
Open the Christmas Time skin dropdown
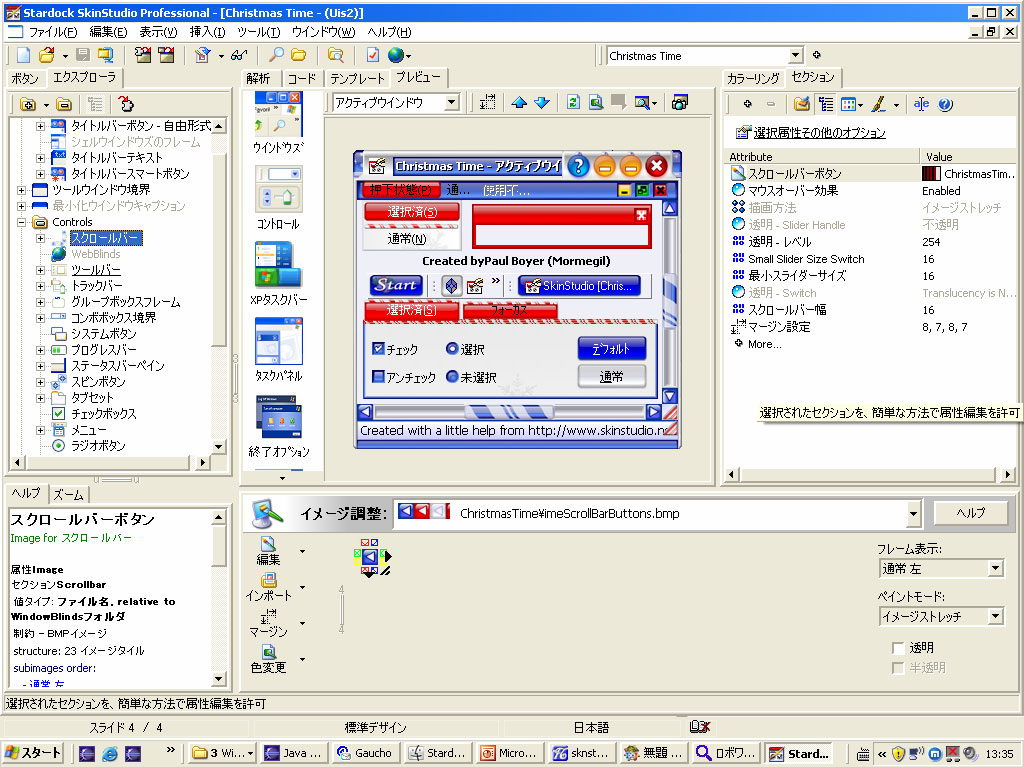pos(795,56)
